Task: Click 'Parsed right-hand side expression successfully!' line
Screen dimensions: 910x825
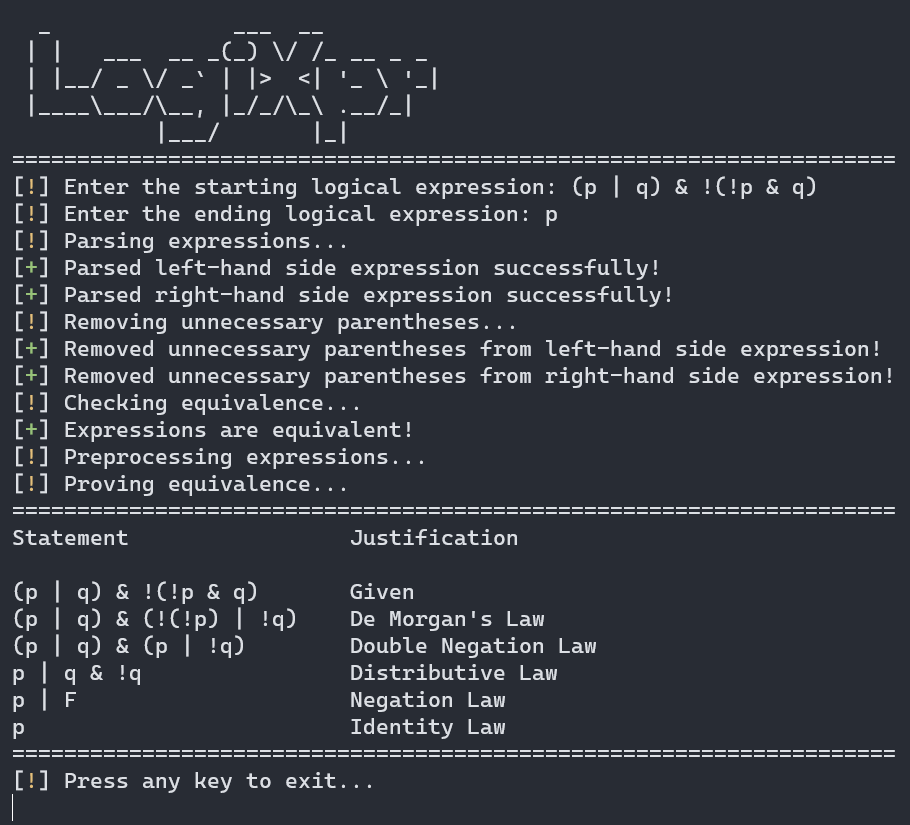Action: 343,295
